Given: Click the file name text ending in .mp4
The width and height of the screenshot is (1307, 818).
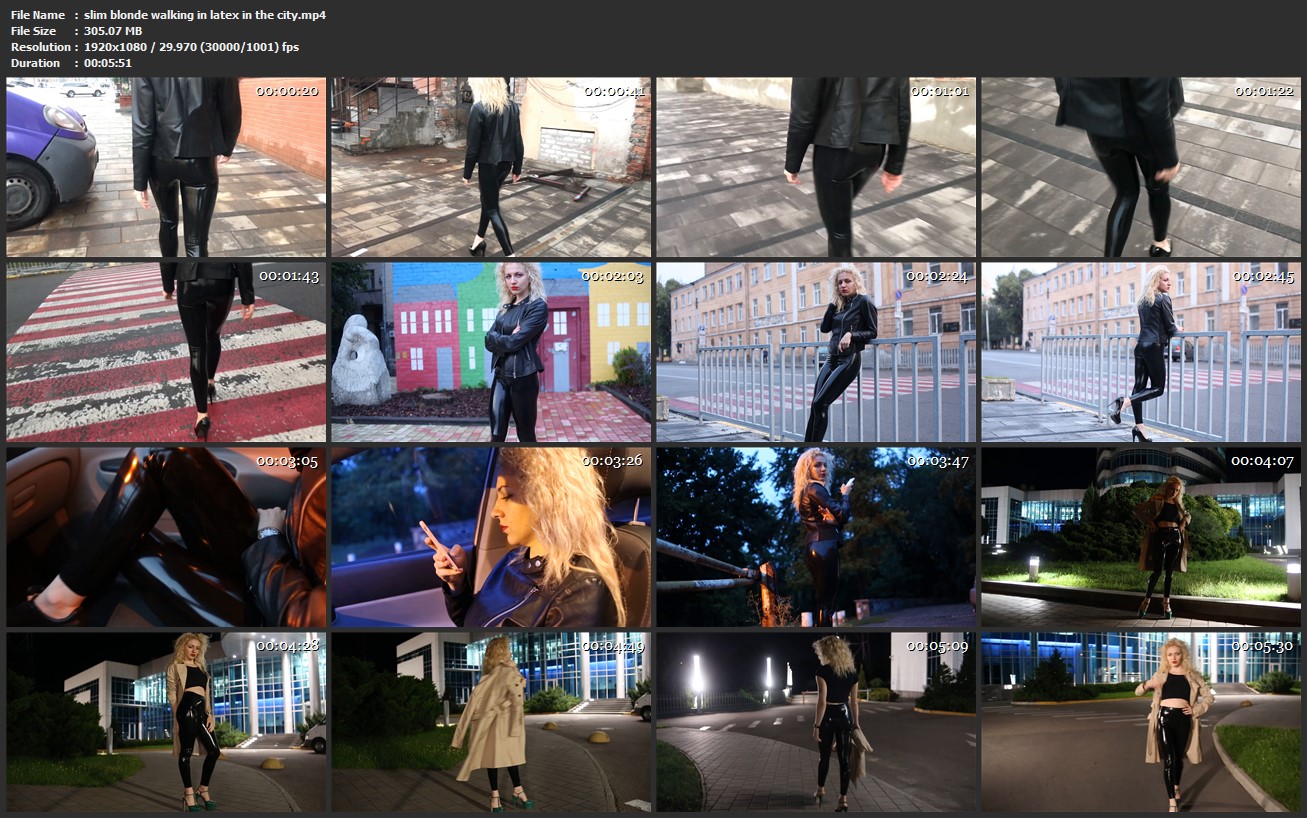Looking at the screenshot, I should (205, 15).
